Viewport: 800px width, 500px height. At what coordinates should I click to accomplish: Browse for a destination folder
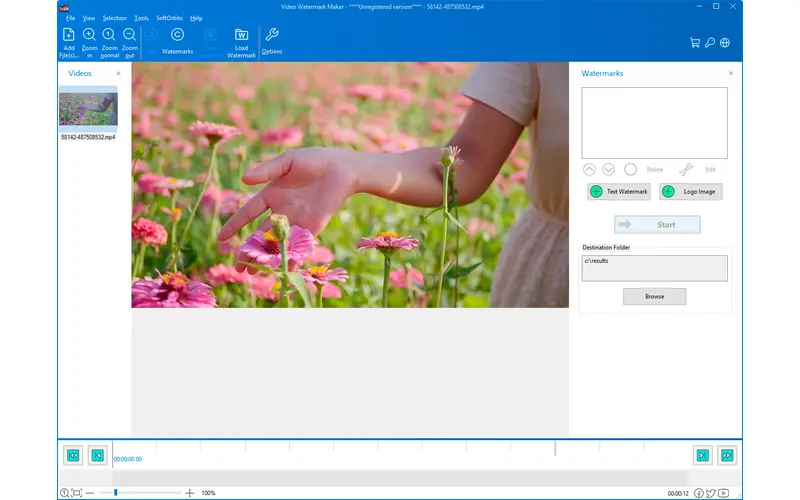tap(654, 297)
